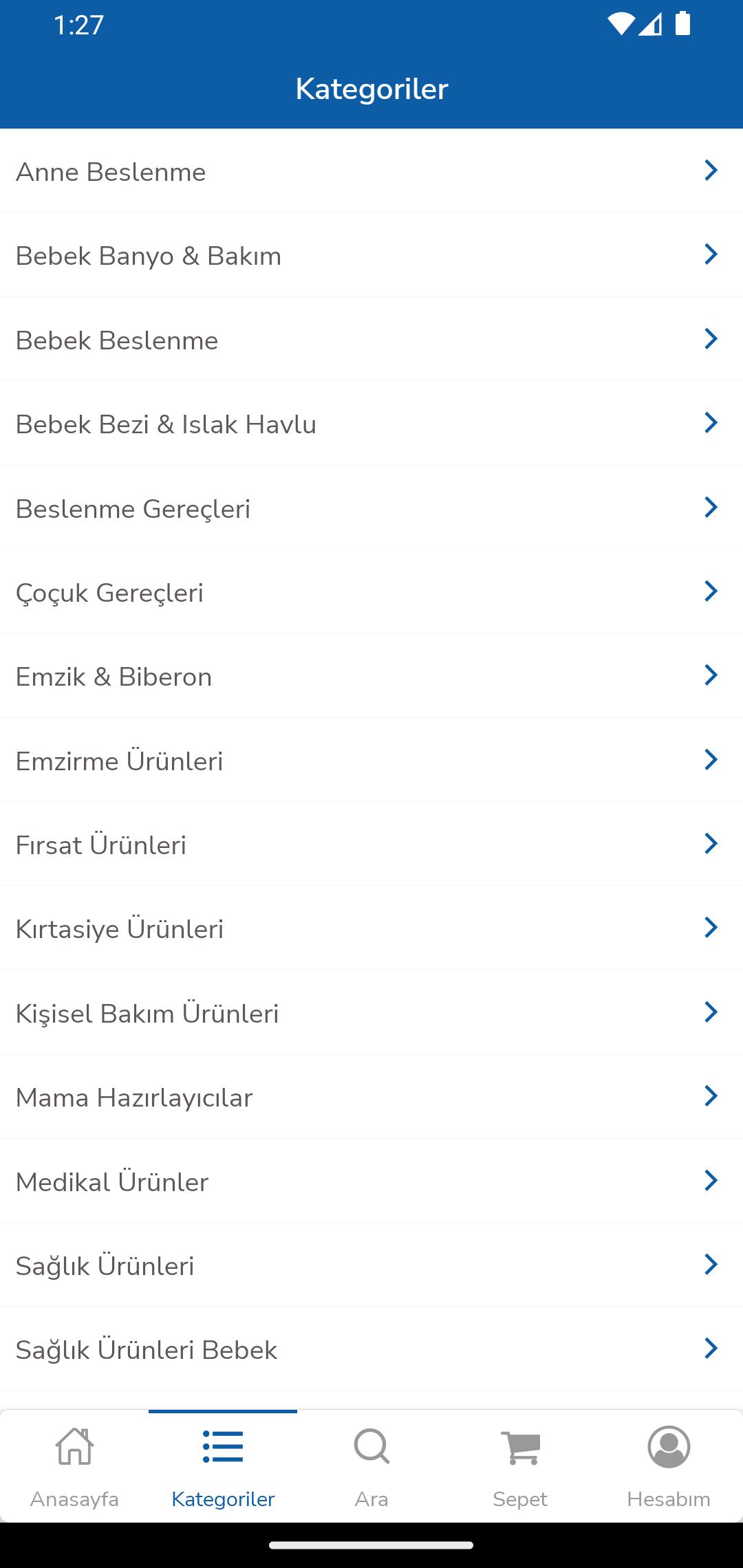This screenshot has height=1568, width=743.
Task: Choose Sağlık Ürünleri Bebek category
Action: tap(371, 1349)
